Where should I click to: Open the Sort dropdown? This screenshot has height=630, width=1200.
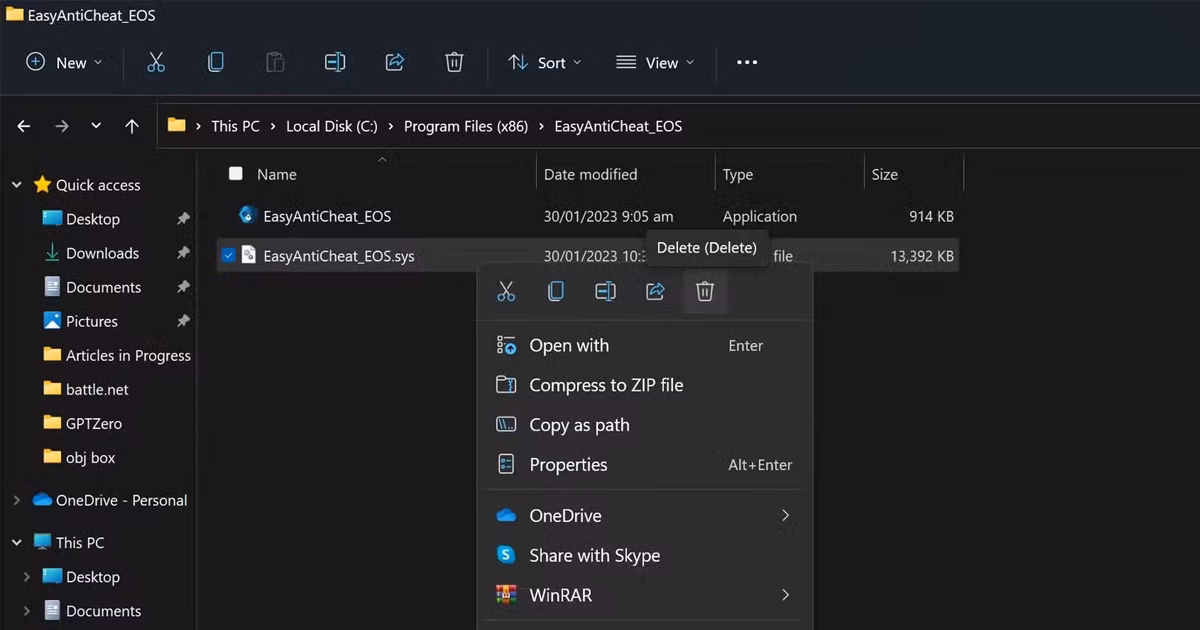coord(545,62)
